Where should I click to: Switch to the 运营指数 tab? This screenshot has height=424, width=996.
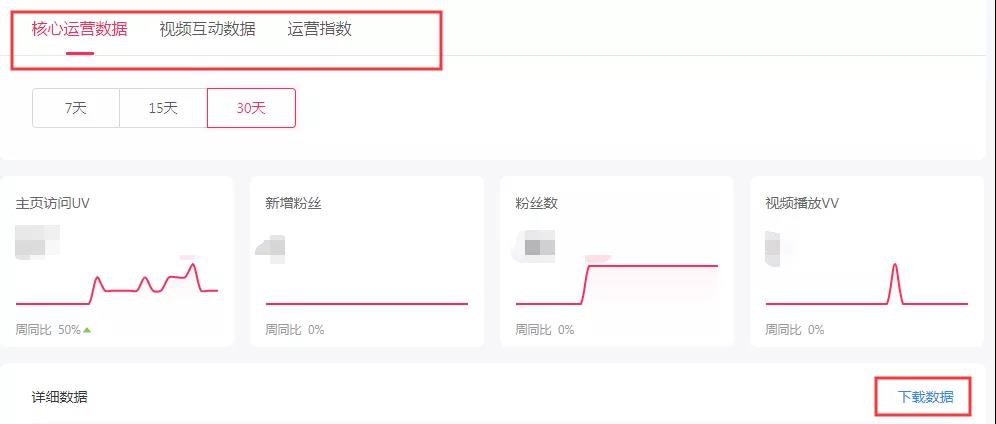pyautogui.click(x=320, y=29)
